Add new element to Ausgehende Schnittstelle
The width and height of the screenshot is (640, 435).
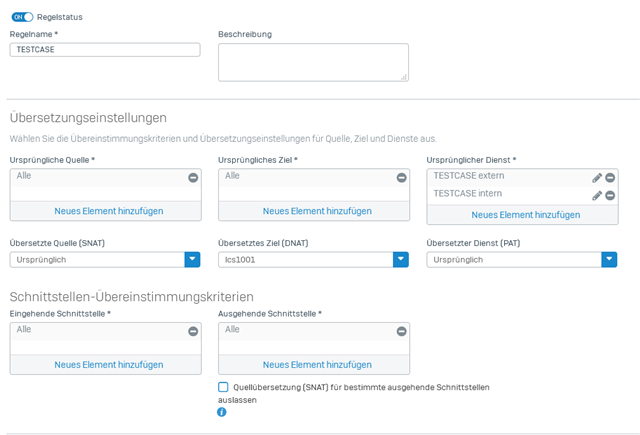317,365
